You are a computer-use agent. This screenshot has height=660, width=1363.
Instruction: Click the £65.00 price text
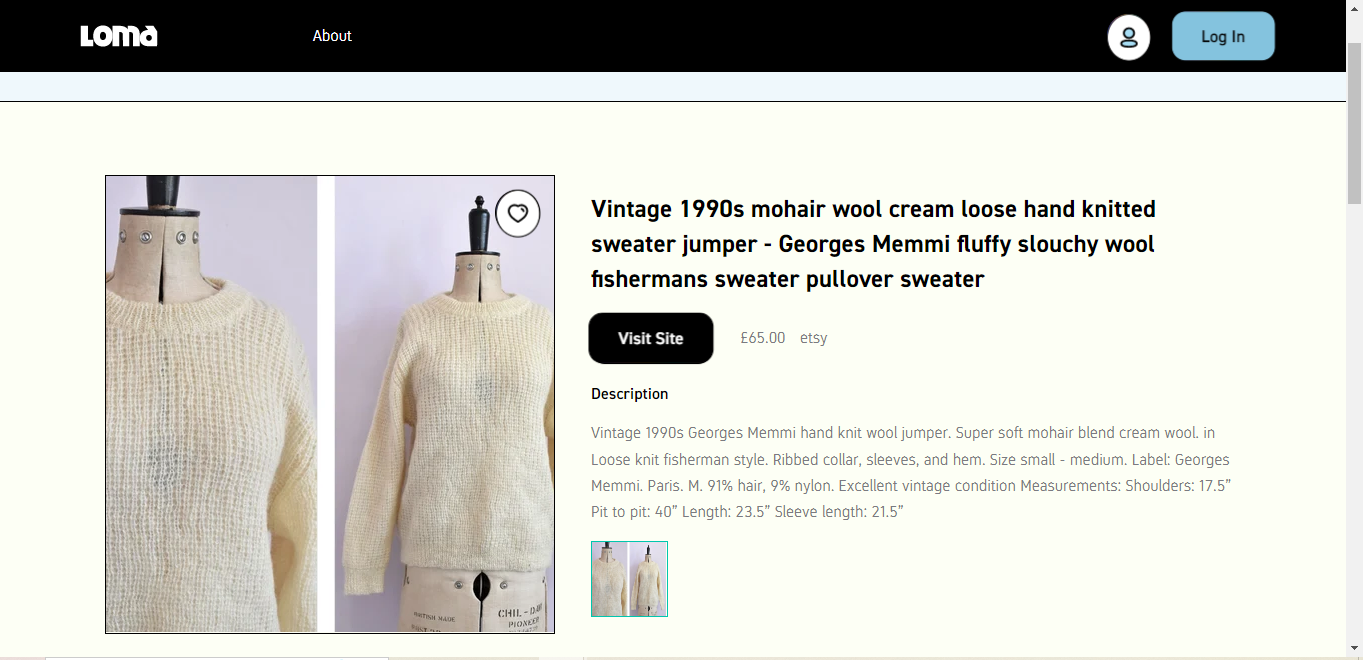(763, 338)
